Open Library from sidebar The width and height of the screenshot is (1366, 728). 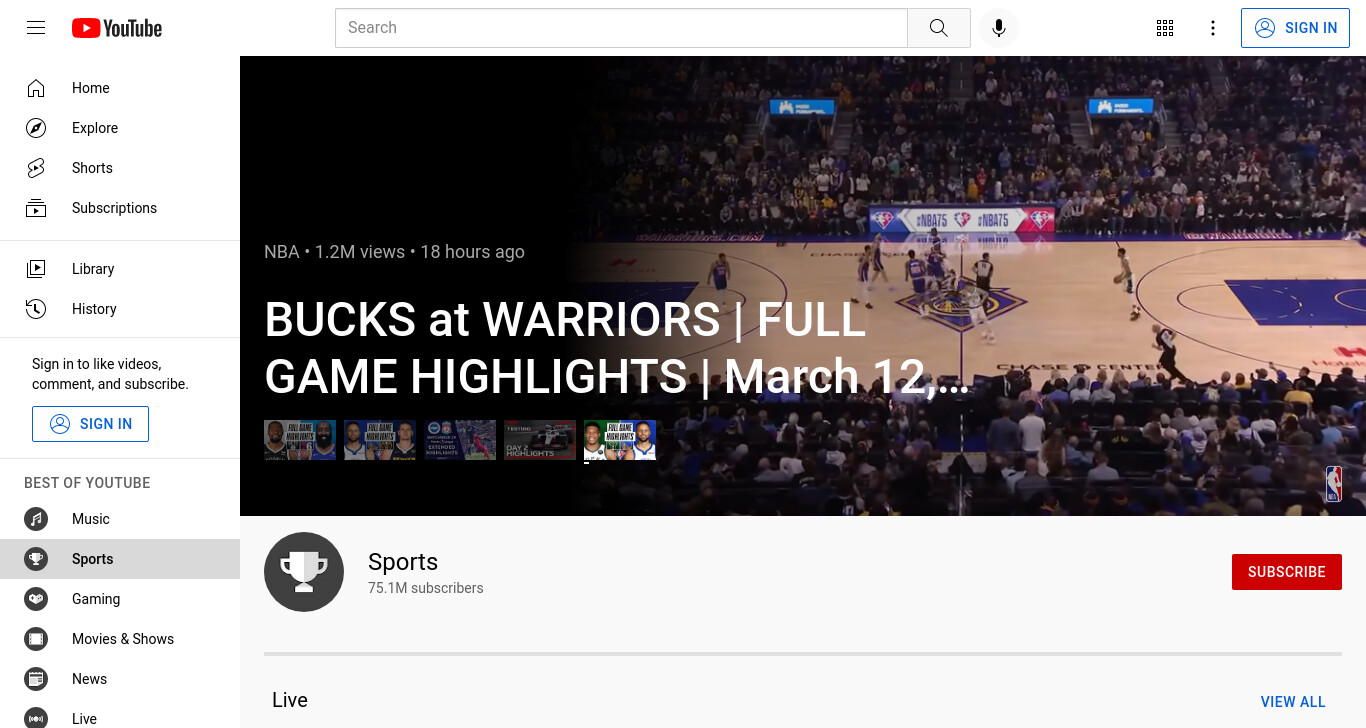coord(120,269)
